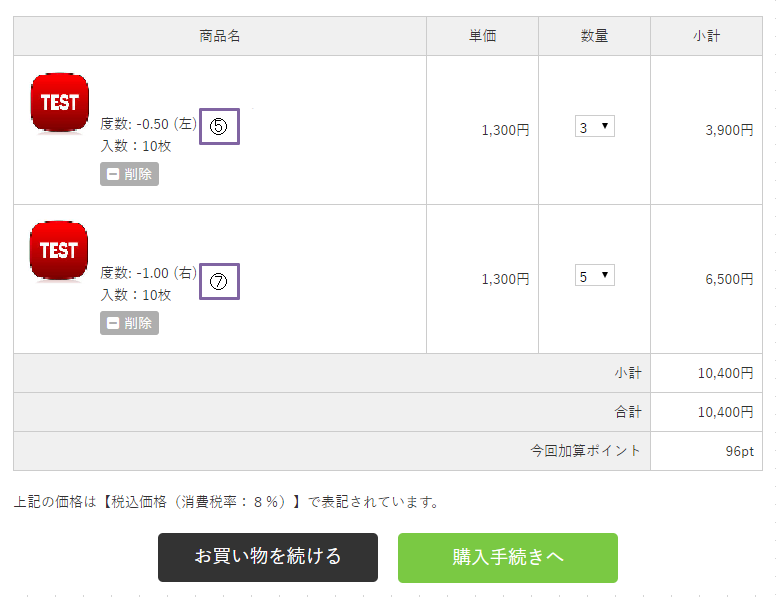776x597 pixels.
Task: Click the circled number ⑦ marker
Action: 219,282
